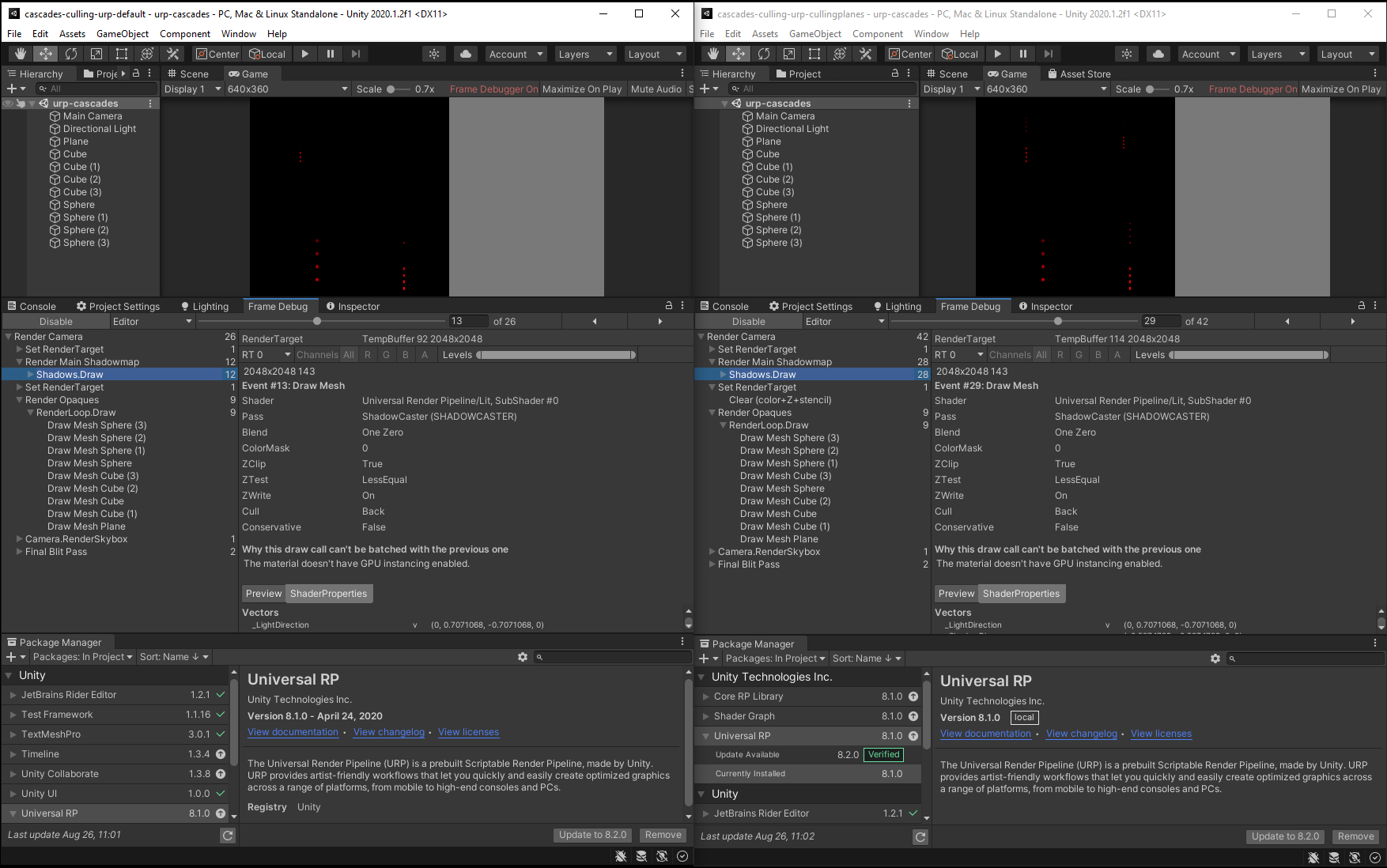The width and height of the screenshot is (1387, 868).
Task: Open 640x360 resolution dropdown in right Game view
Action: click(1046, 89)
